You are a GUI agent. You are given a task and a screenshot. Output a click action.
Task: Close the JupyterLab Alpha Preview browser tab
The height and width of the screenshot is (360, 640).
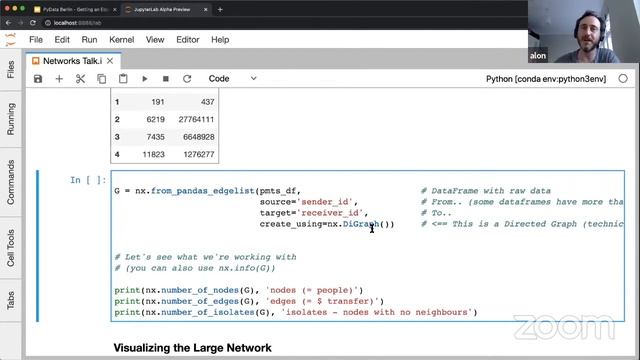coord(205,9)
